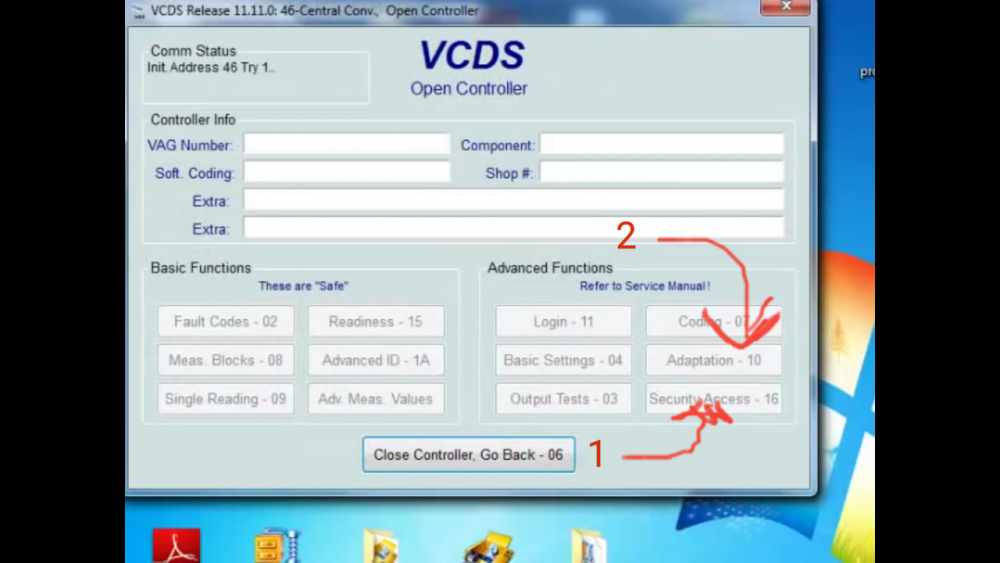
Task: Focus the Soft. Coding field
Action: click(x=347, y=172)
